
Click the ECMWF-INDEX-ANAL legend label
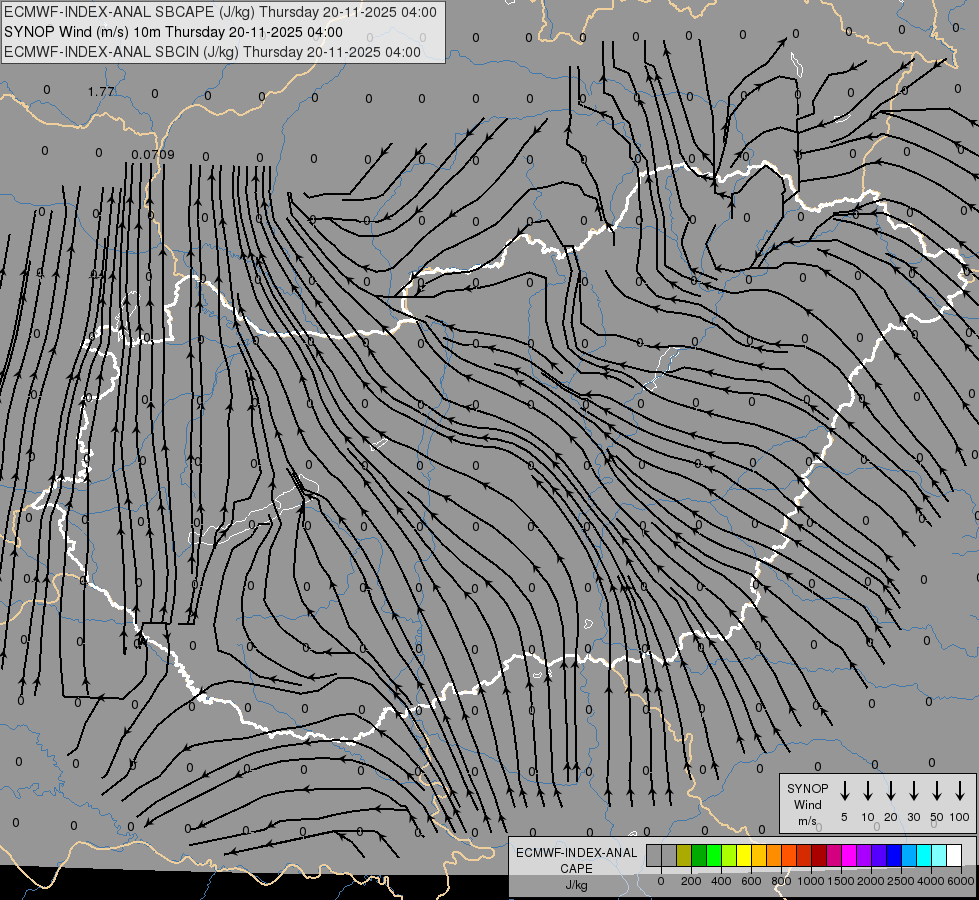pos(576,853)
